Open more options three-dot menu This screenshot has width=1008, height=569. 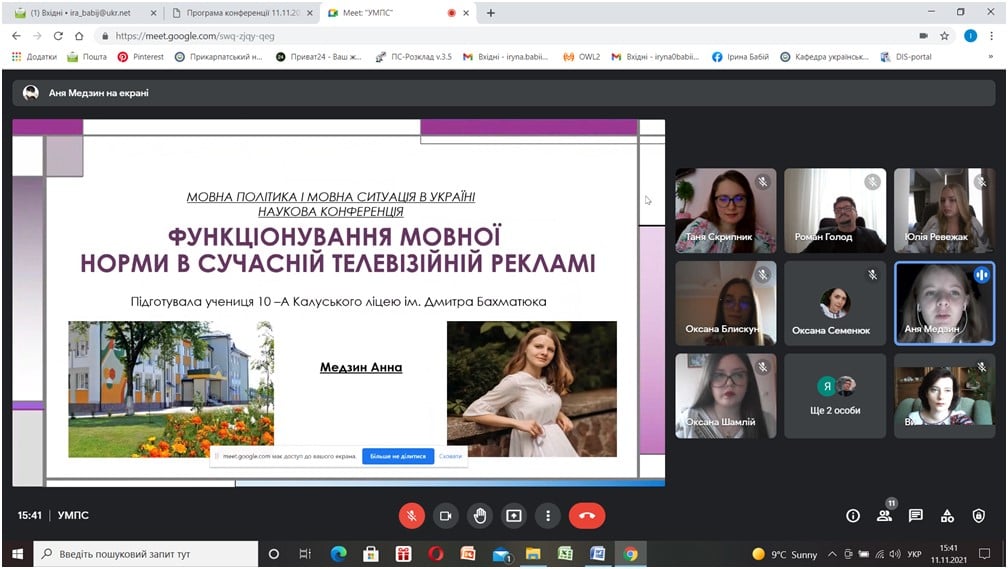click(548, 516)
